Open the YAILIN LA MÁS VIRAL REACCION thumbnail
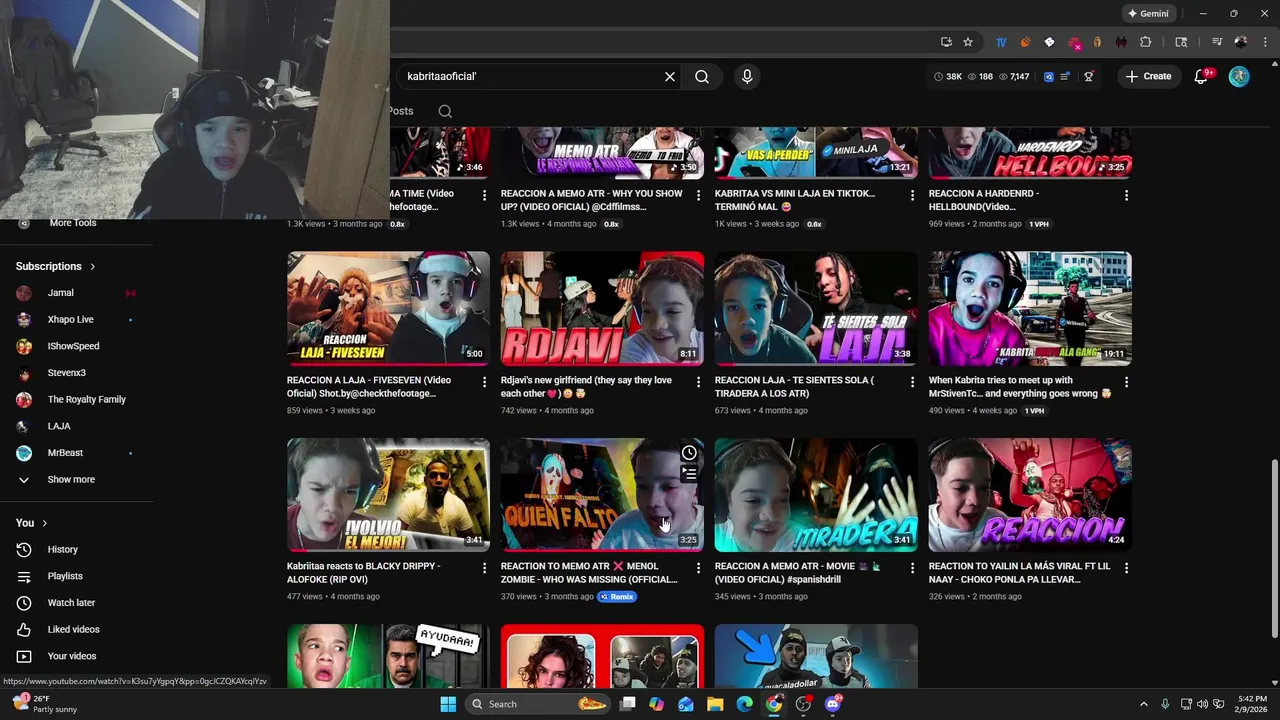 [x=1030, y=495]
